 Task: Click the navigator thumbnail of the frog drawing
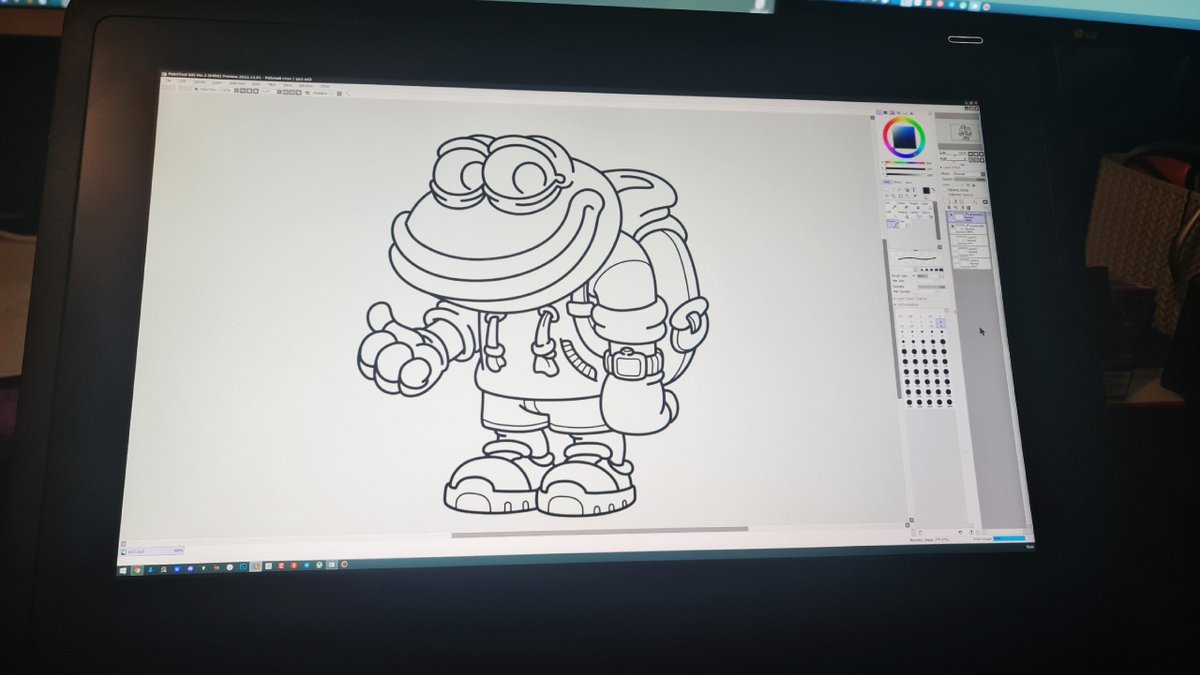965,132
